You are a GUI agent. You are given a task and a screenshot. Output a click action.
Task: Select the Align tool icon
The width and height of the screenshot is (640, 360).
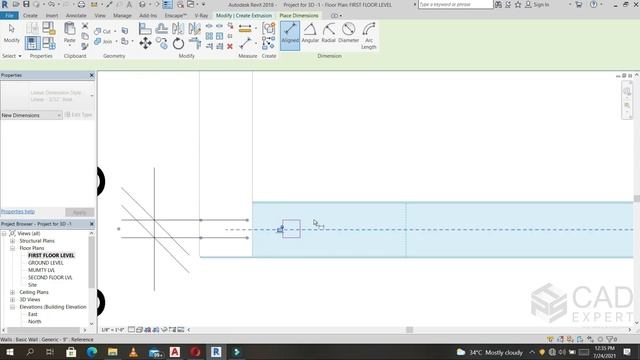(x=145, y=29)
